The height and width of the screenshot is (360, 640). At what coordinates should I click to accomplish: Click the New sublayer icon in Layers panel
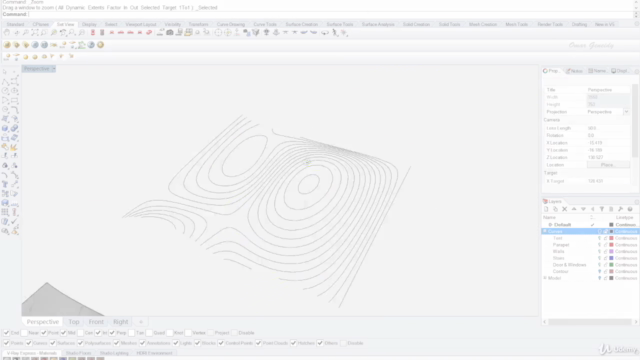click(x=555, y=209)
